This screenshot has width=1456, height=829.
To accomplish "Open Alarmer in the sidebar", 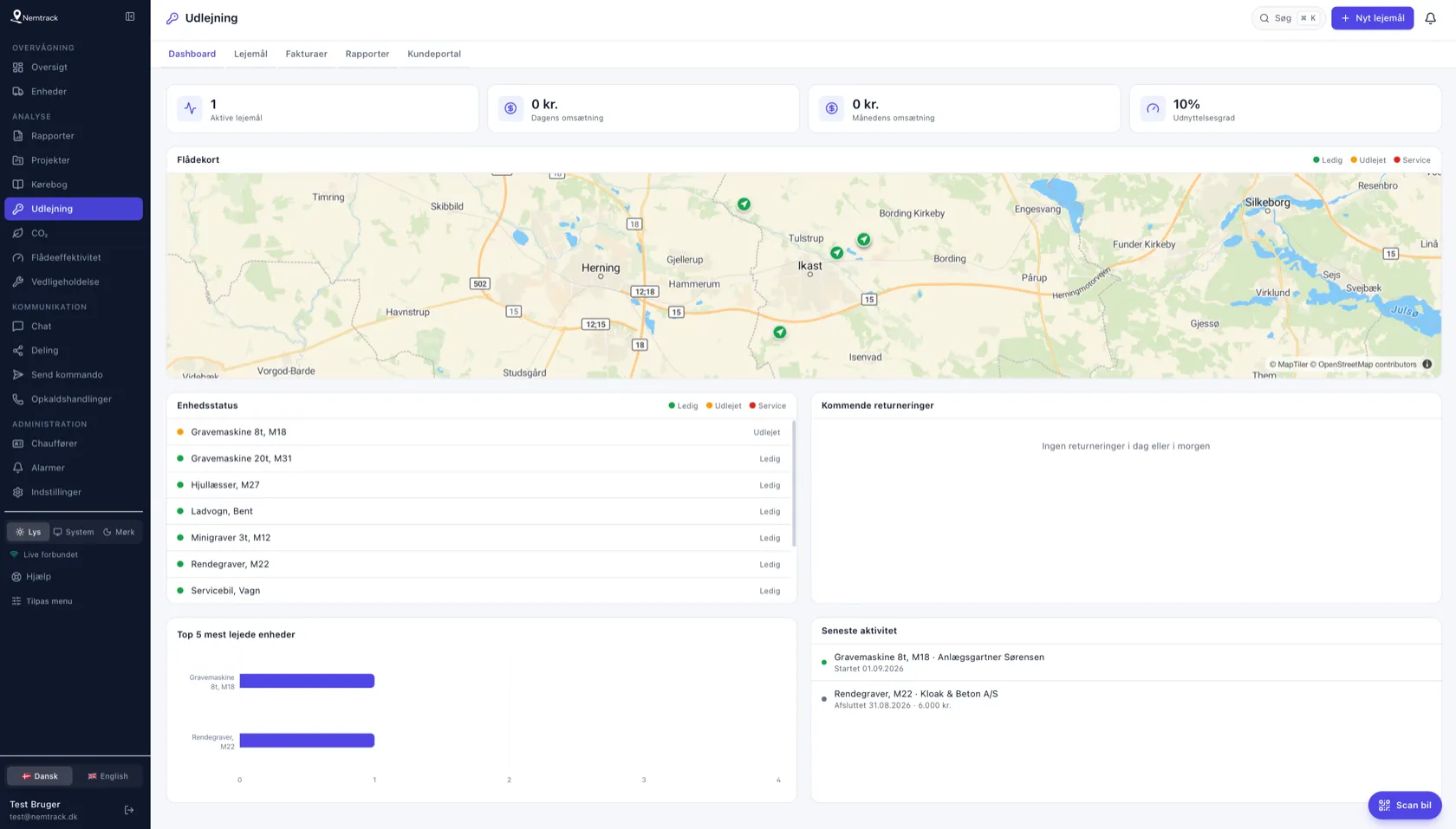I will tap(74, 468).
